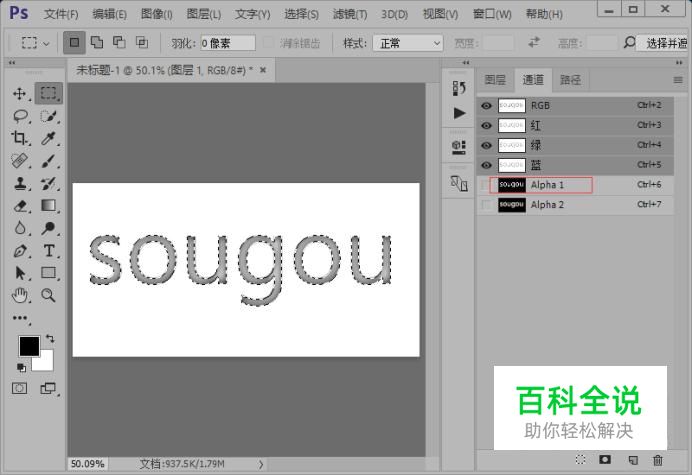Hide the Blue (蓝) channel
This screenshot has height=475, width=692.
[x=486, y=166]
